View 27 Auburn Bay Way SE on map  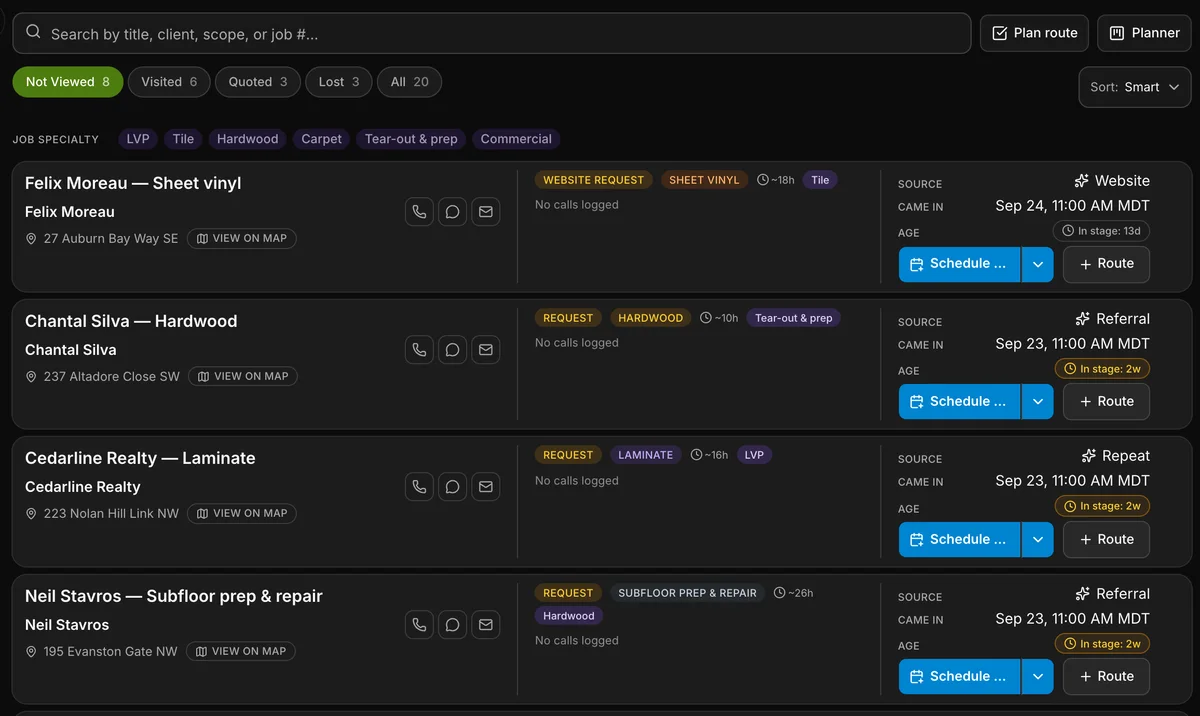pos(242,238)
